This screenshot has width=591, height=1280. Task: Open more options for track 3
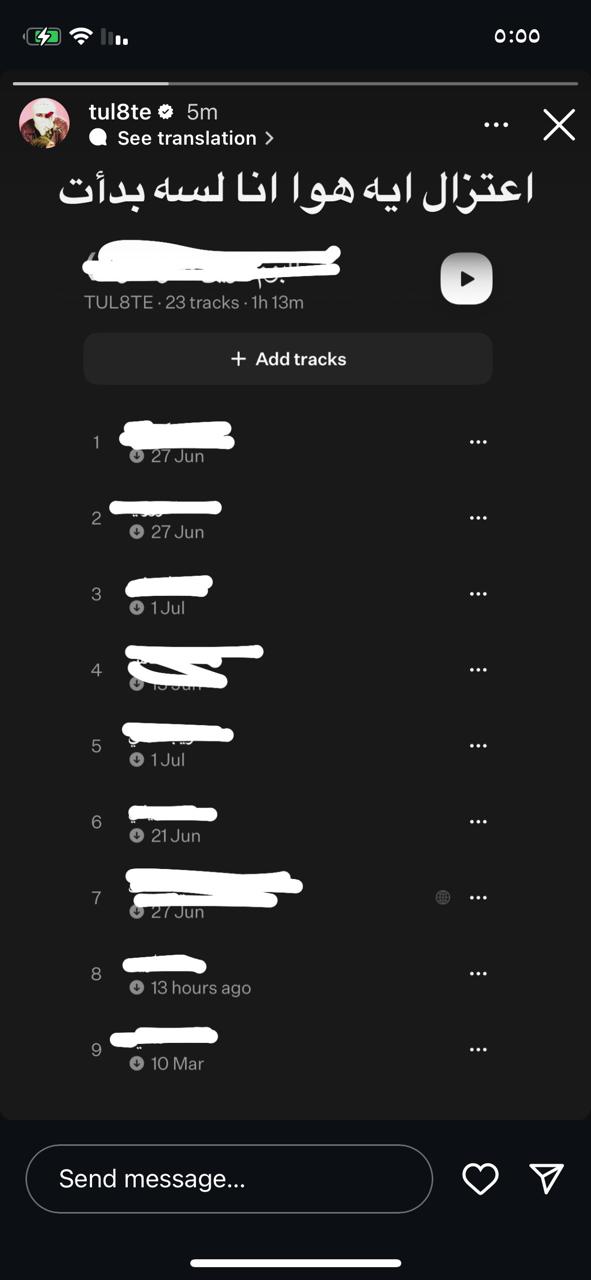(478, 594)
